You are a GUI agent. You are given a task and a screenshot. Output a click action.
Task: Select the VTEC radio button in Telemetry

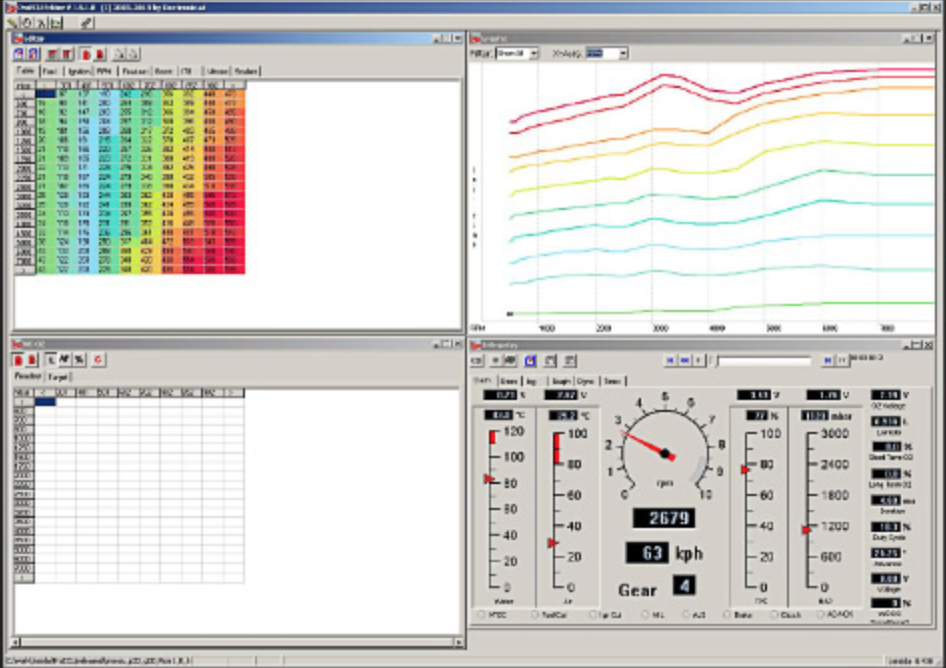(x=481, y=615)
